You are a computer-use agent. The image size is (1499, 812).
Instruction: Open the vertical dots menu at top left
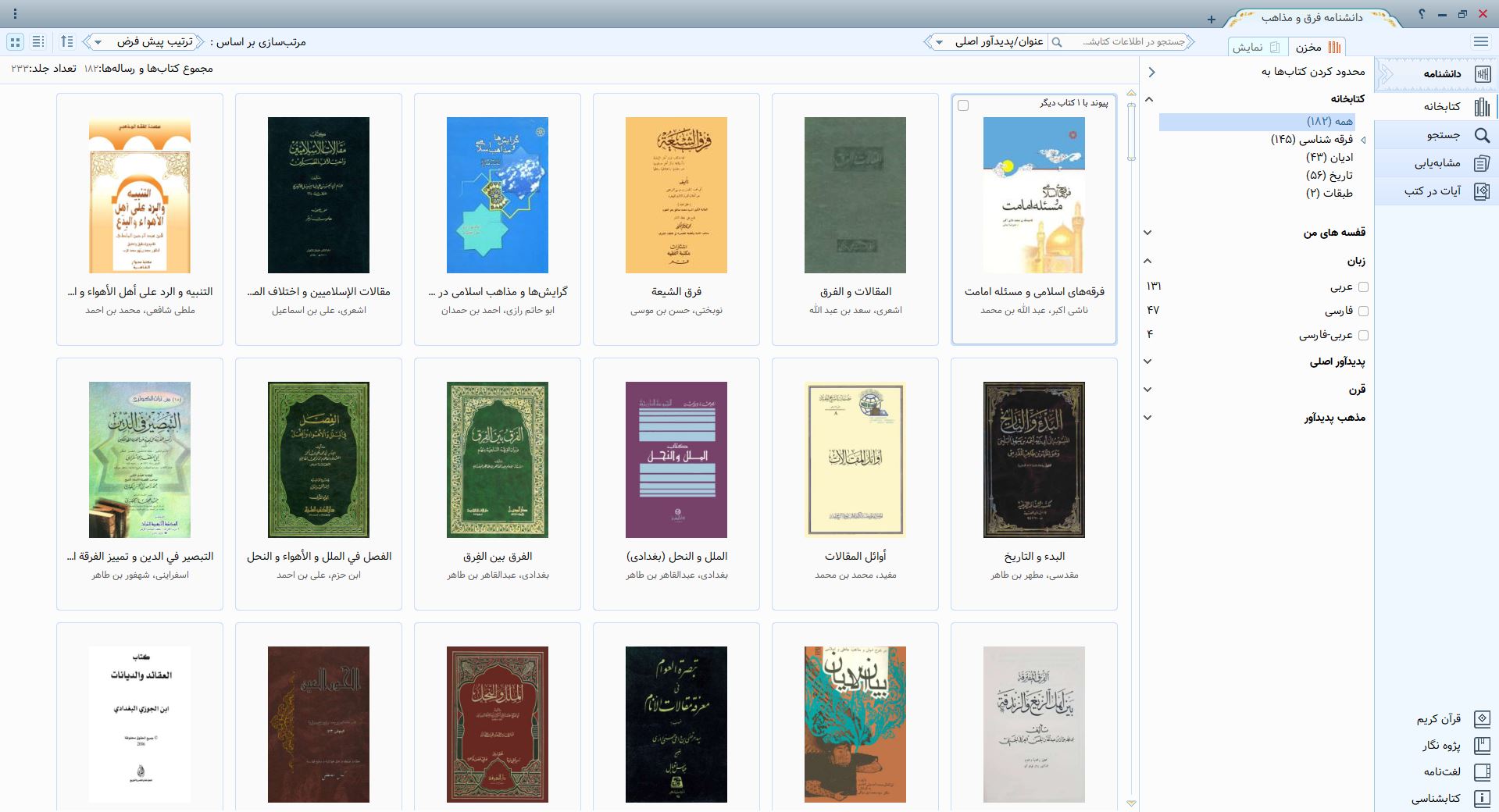pyautogui.click(x=16, y=14)
